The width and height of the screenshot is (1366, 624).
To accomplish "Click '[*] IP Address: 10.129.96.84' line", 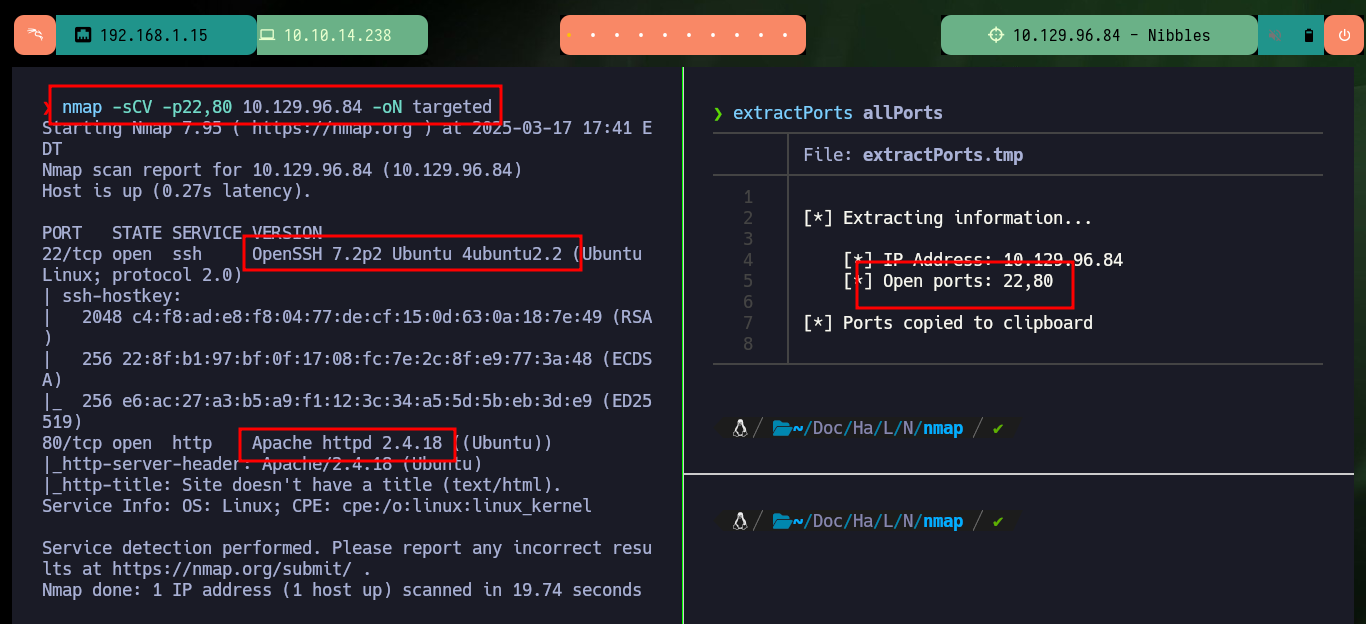I will point(983,260).
